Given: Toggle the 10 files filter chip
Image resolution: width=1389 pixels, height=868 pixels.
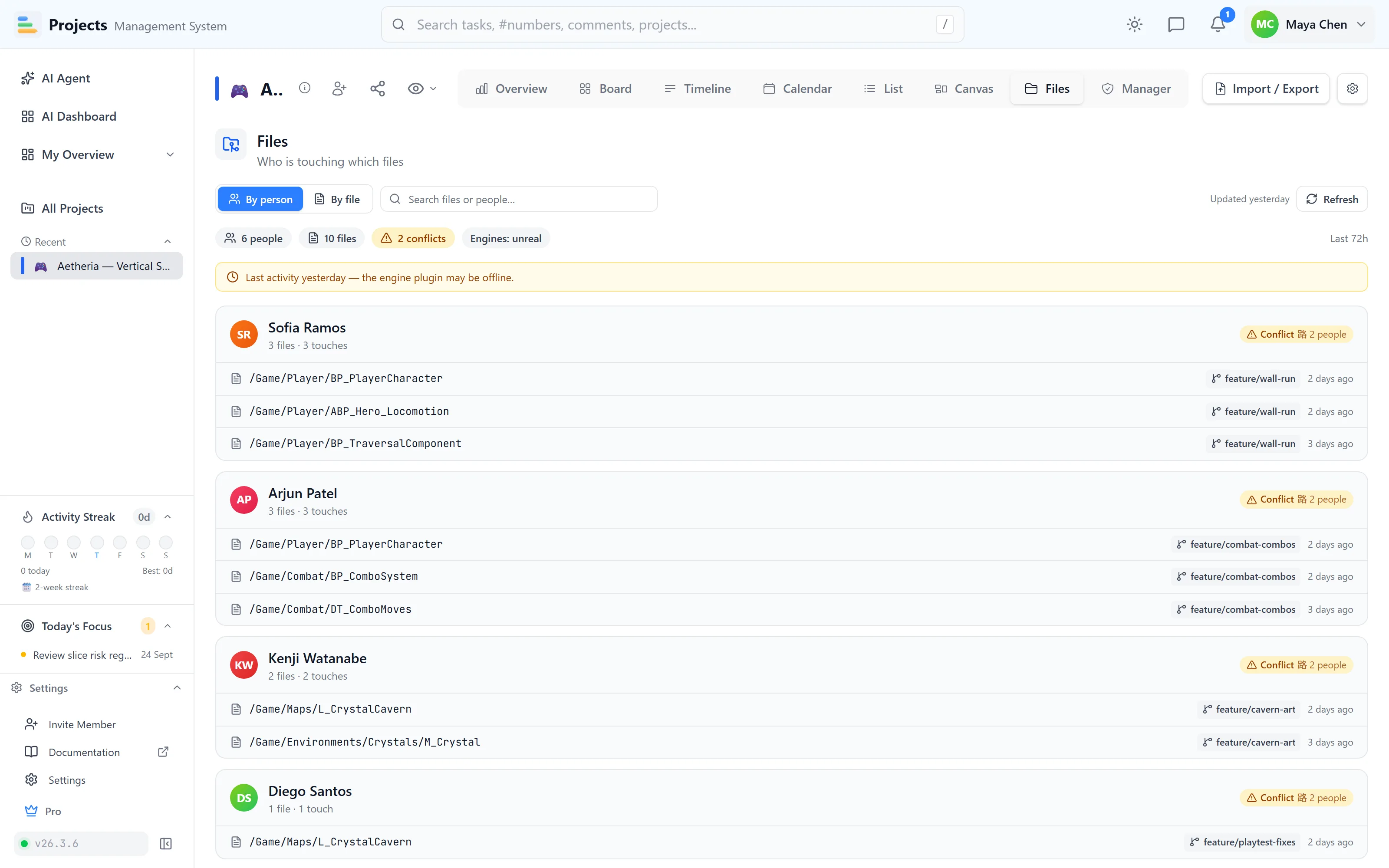Looking at the screenshot, I should [x=332, y=238].
